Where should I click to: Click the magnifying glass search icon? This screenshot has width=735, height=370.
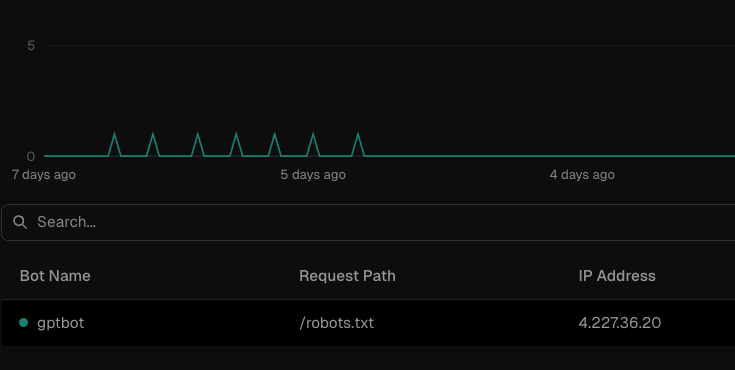pos(20,222)
